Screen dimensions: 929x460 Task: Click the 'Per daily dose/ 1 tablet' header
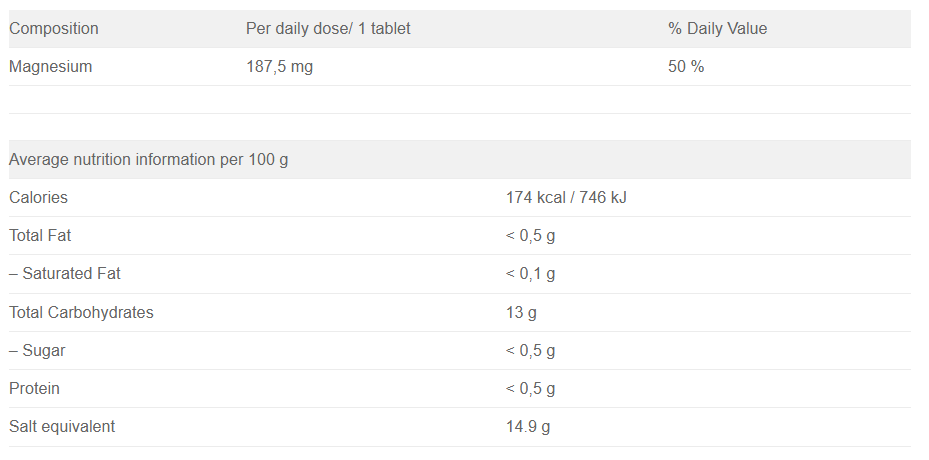[328, 29]
